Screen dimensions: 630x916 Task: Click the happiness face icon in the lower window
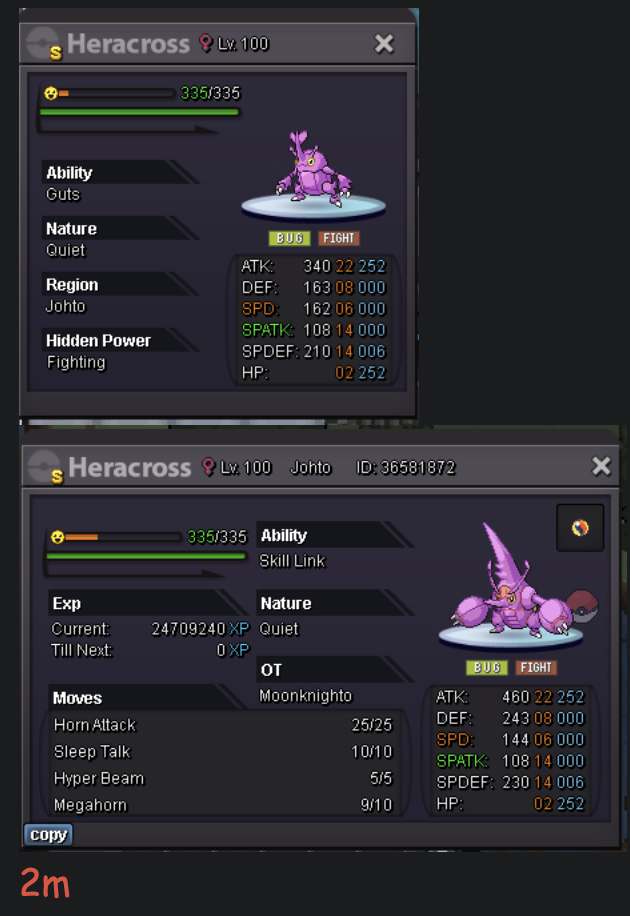point(57,537)
